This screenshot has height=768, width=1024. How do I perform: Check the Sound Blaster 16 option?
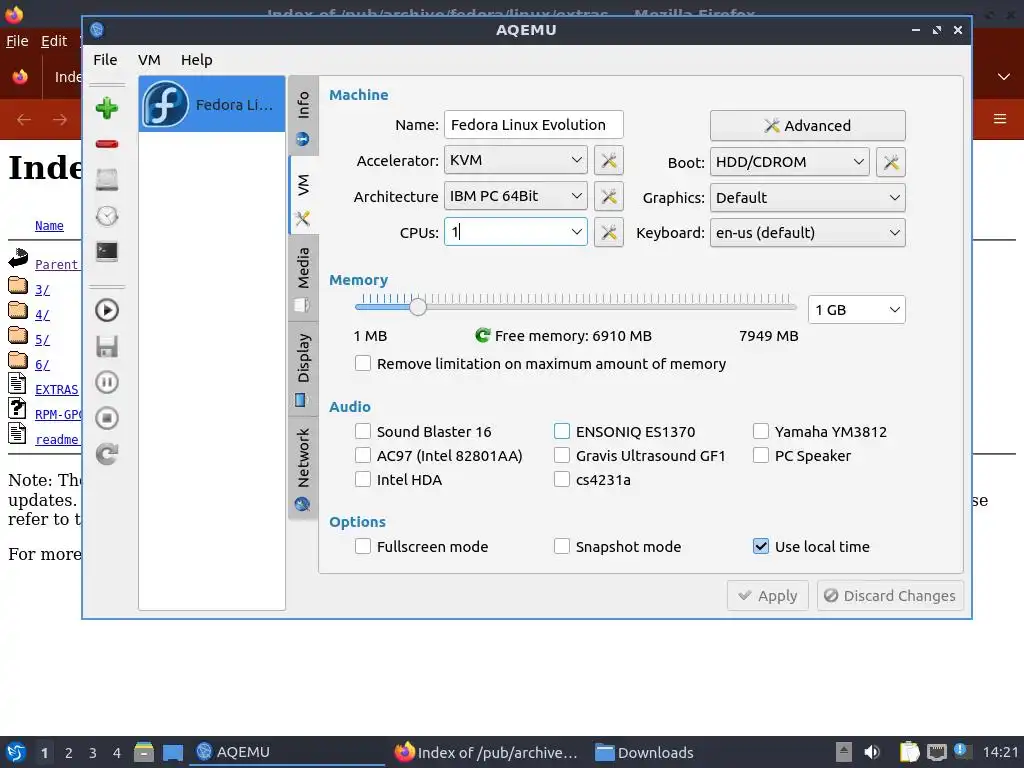[x=363, y=431]
